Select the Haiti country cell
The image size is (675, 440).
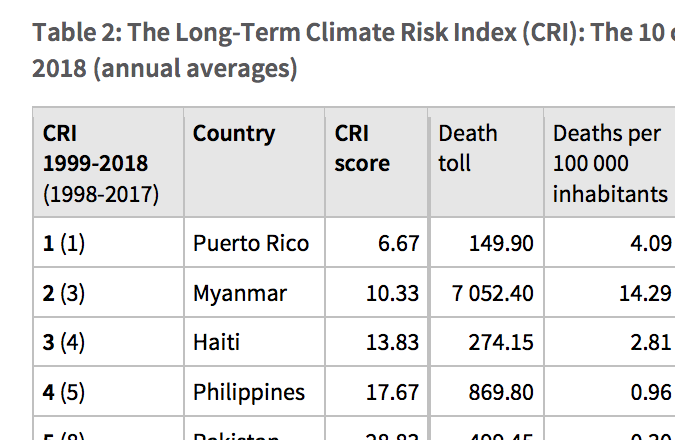click(216, 343)
